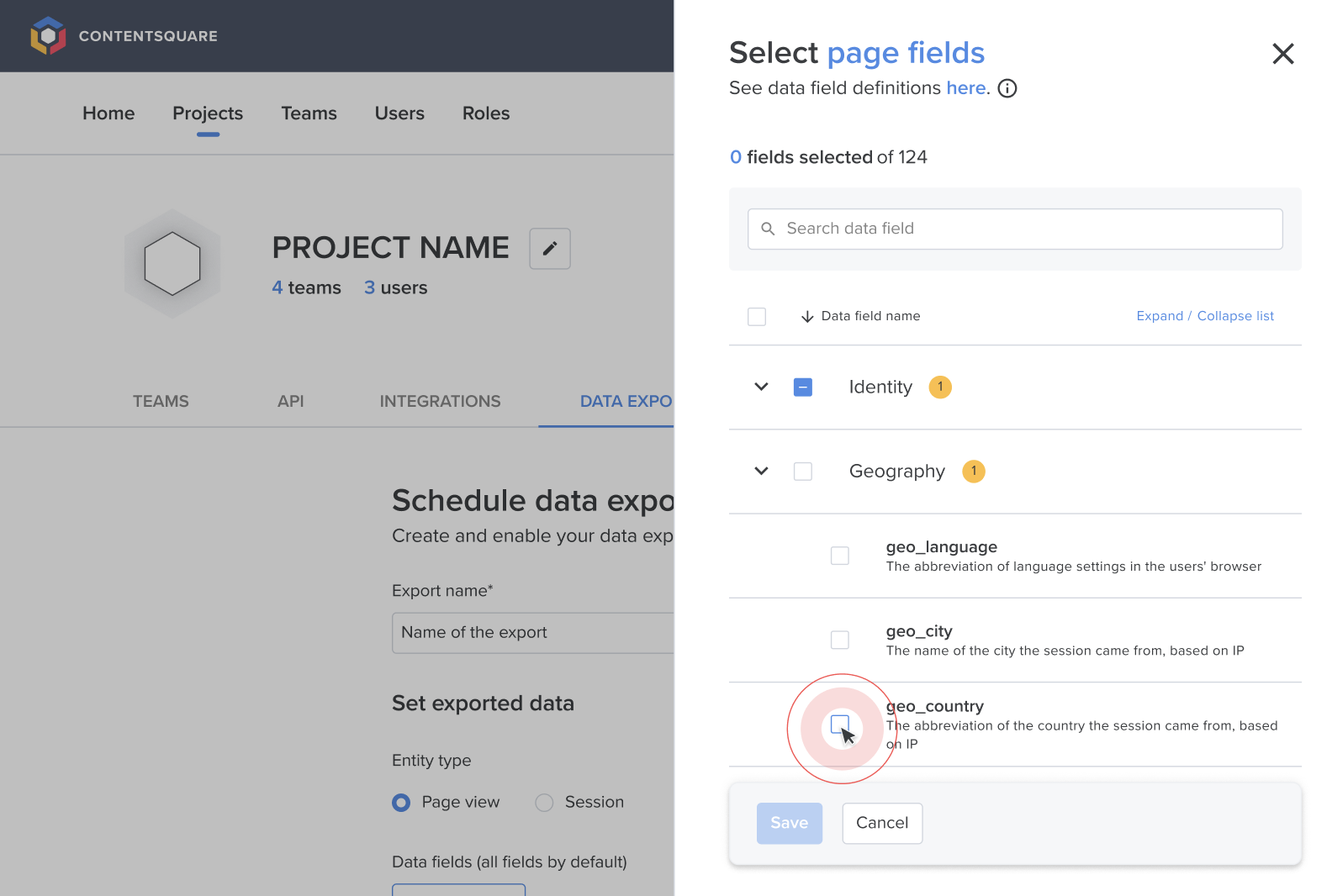1332x896 pixels.
Task: Click the magnifier icon in search field
Action: click(768, 229)
